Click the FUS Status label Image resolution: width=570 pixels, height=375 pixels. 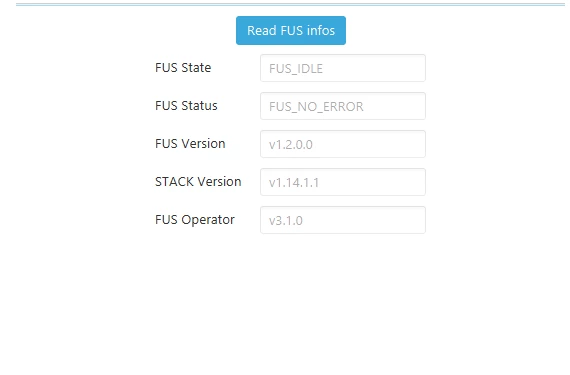tap(186, 106)
